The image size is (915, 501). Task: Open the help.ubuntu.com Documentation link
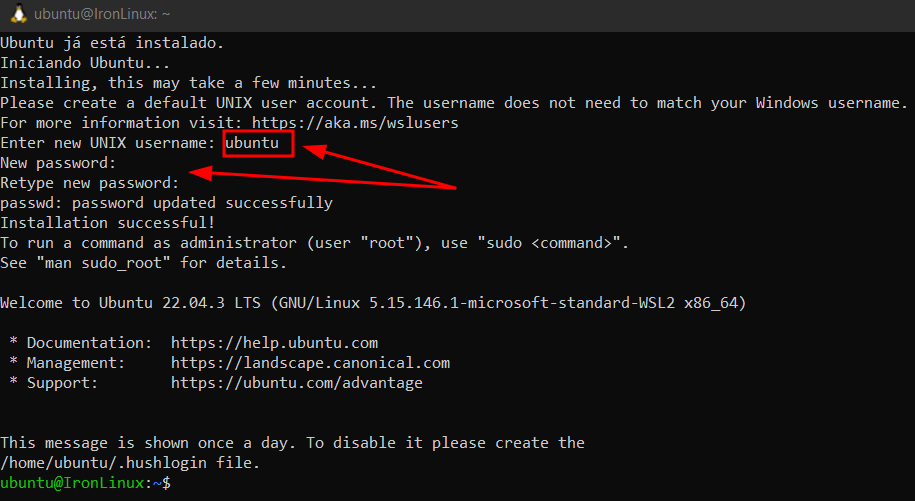pos(274,343)
